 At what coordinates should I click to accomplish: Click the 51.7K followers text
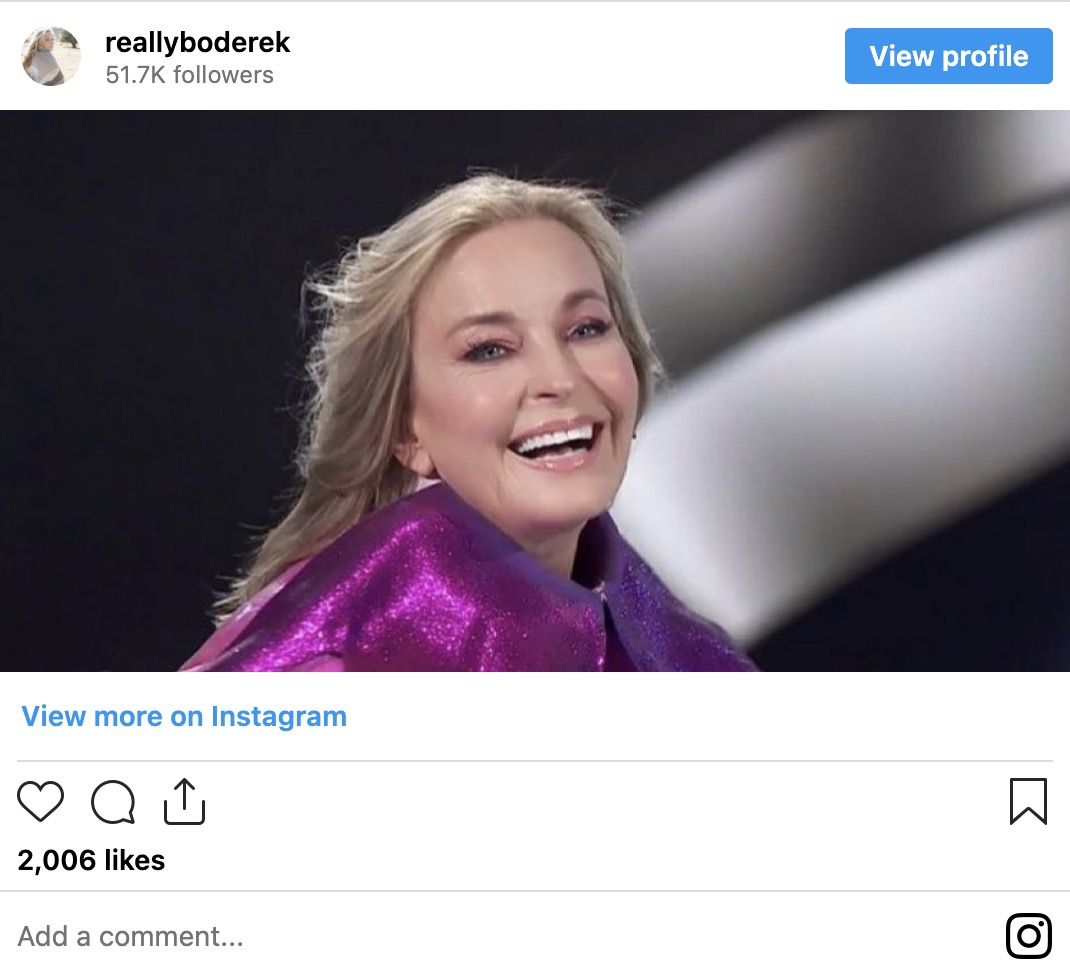tap(189, 75)
